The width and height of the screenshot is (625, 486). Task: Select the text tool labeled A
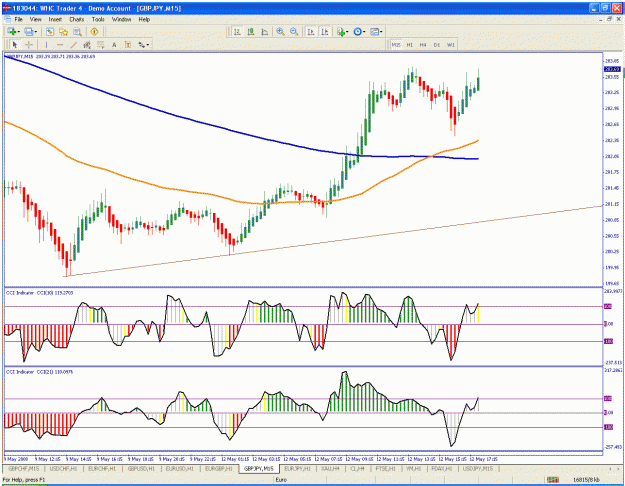pos(114,45)
